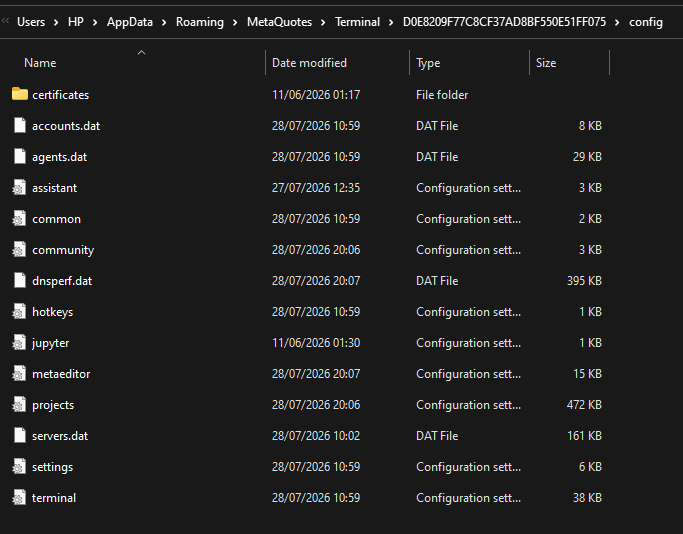Image resolution: width=683 pixels, height=534 pixels.
Task: Select the dnsperf.dat file icon
Action: pos(20,281)
